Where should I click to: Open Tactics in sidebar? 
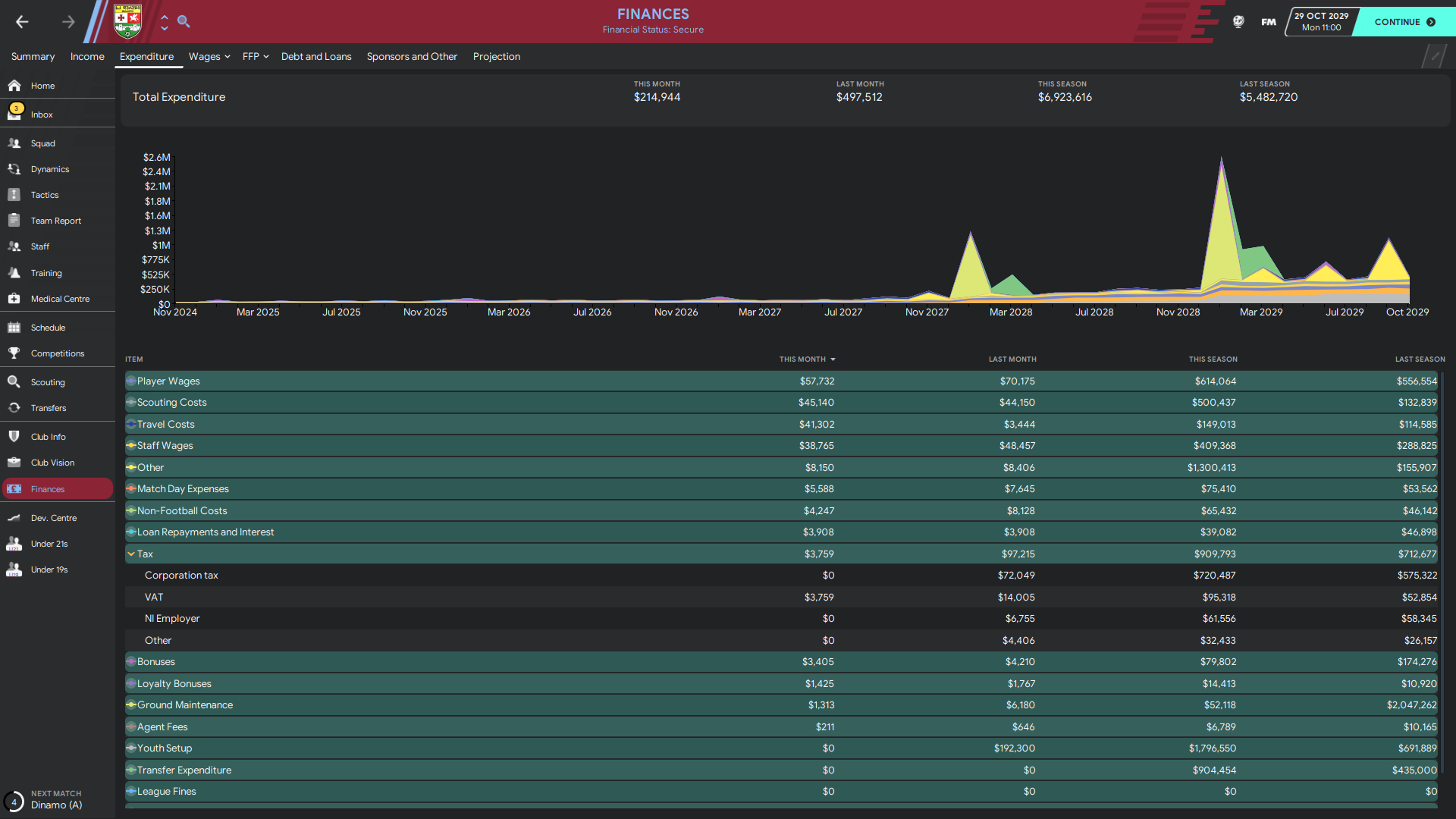coord(58,195)
